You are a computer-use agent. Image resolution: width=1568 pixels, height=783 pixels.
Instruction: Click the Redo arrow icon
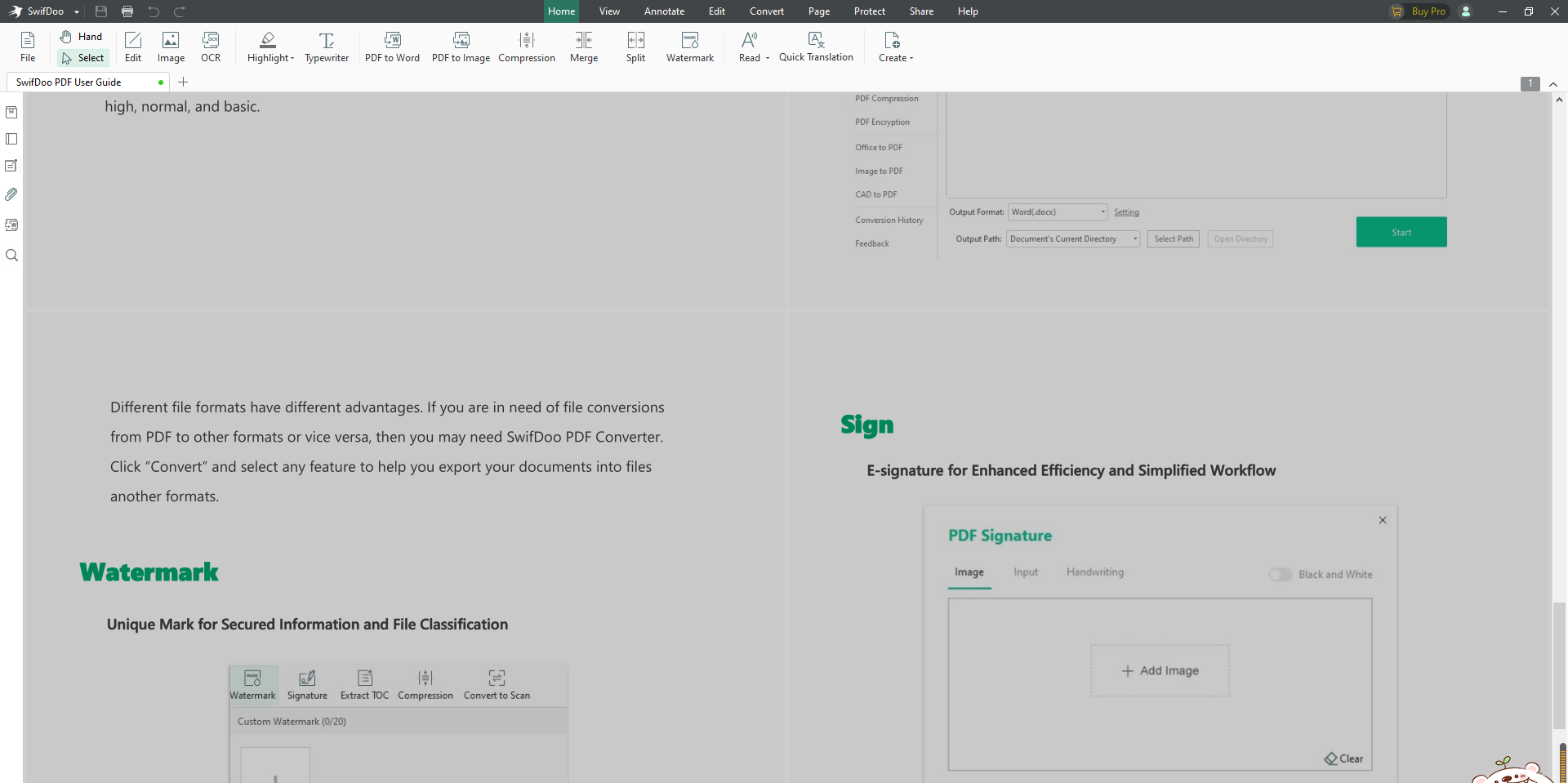click(180, 11)
